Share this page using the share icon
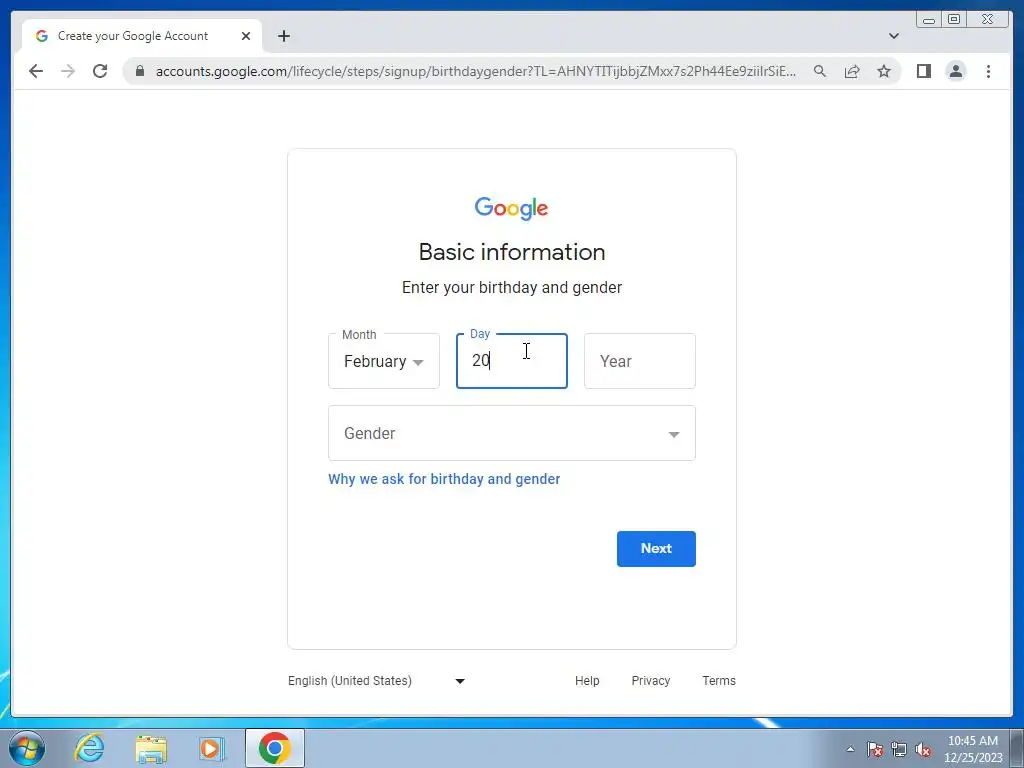 [x=852, y=71]
